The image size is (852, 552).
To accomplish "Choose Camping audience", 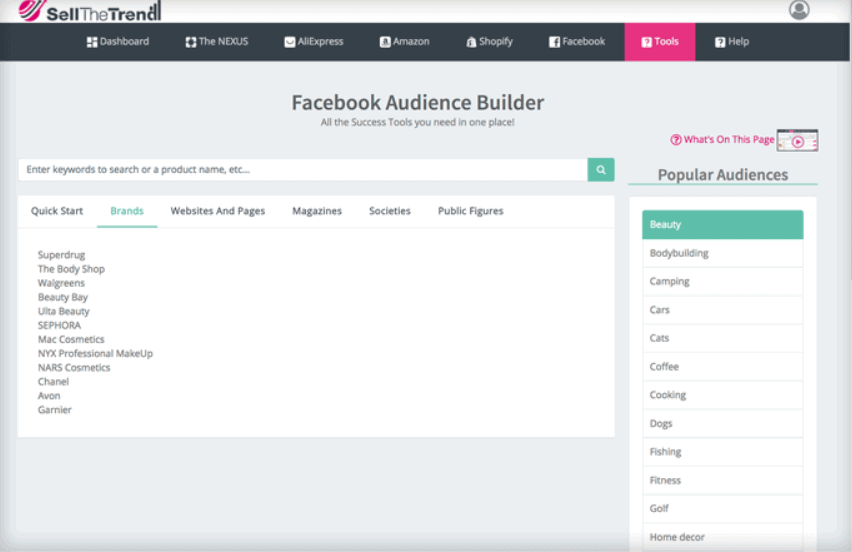I will click(x=723, y=281).
